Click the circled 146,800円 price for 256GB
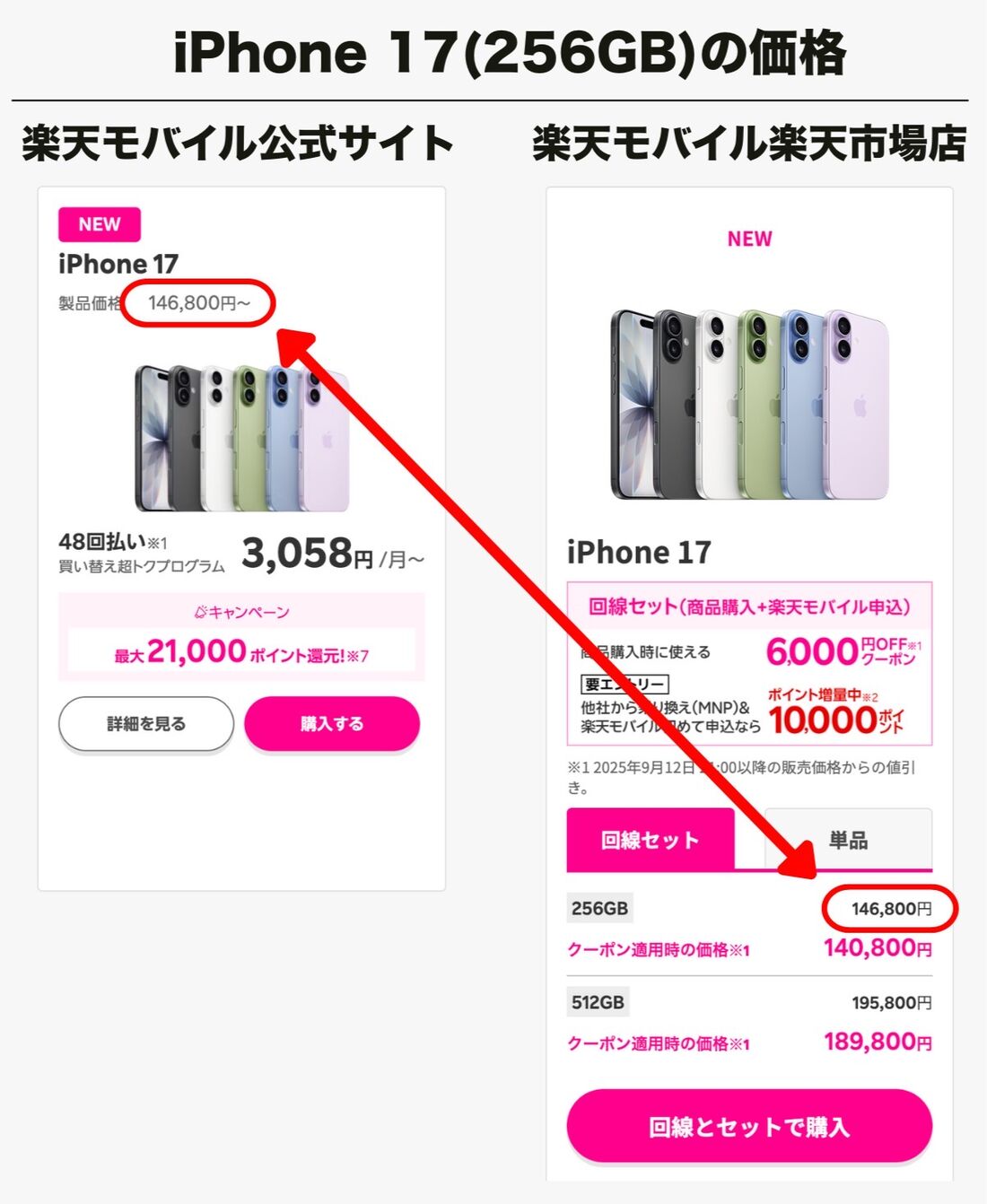987x1204 pixels. [x=891, y=909]
